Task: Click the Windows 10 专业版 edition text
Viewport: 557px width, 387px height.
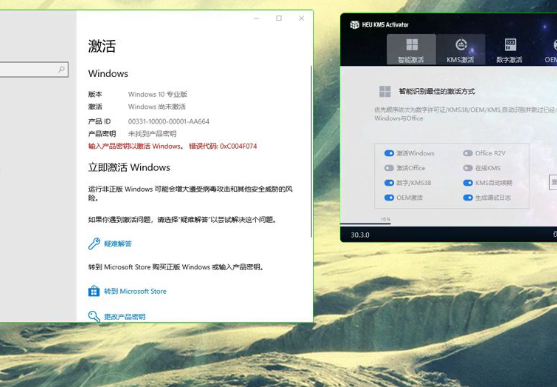Action: [x=157, y=94]
